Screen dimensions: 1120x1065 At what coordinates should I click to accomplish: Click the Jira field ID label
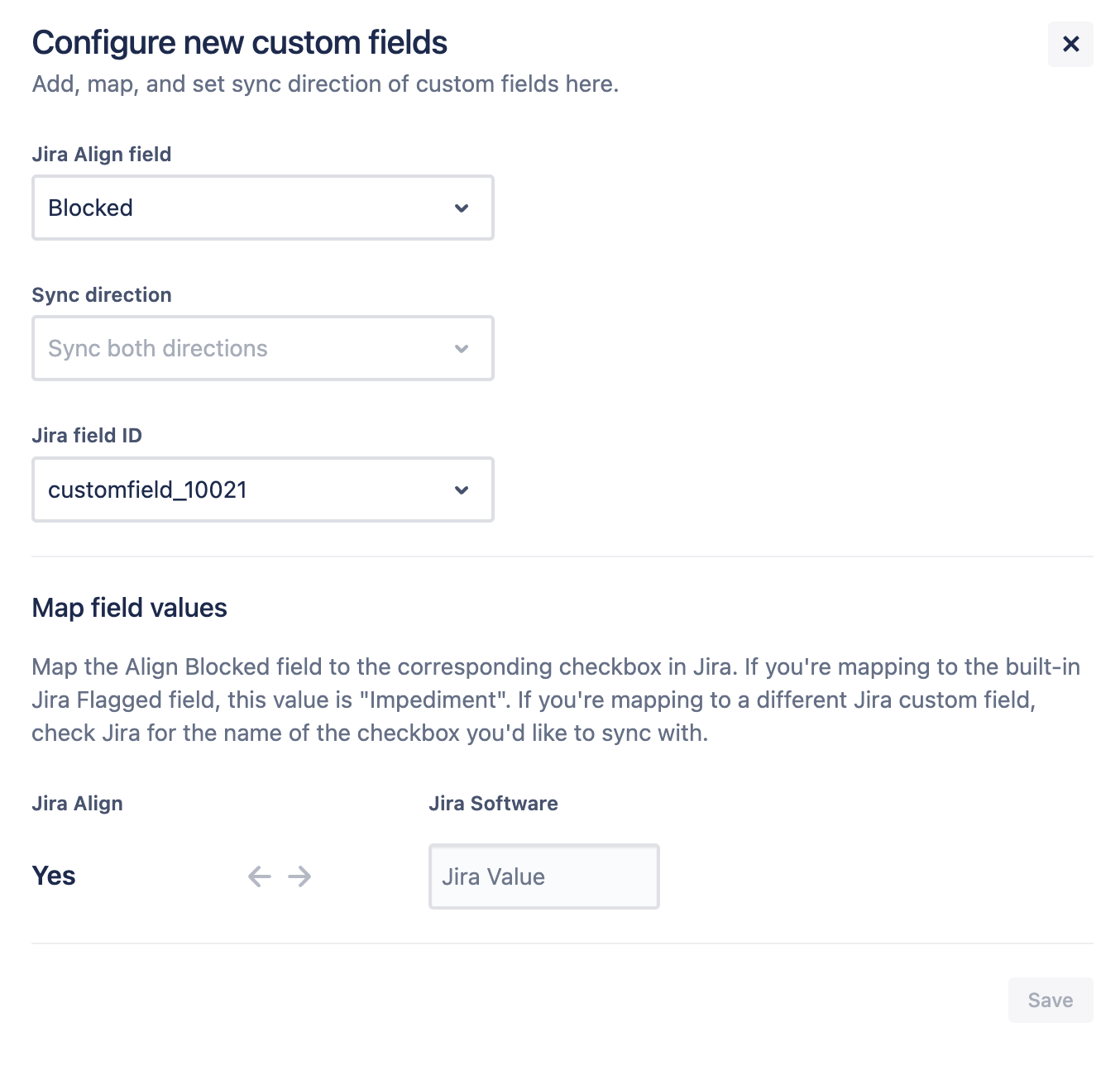(x=87, y=435)
